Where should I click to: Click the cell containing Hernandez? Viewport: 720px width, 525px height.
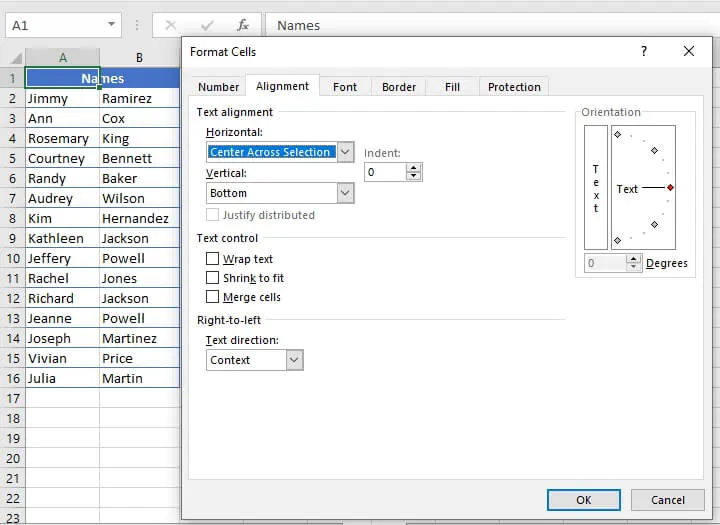[140, 218]
